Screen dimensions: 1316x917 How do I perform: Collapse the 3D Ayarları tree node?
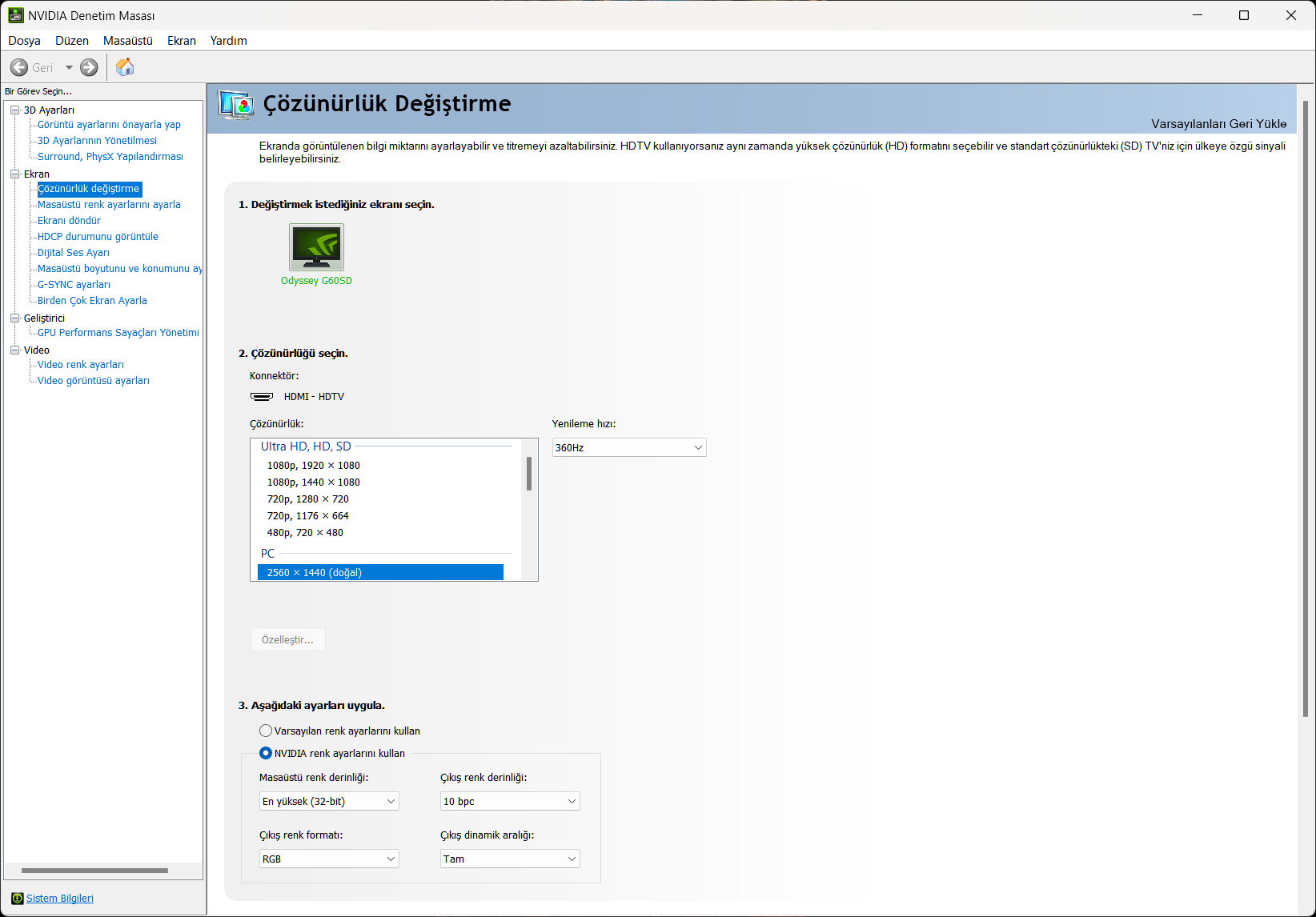[14, 110]
